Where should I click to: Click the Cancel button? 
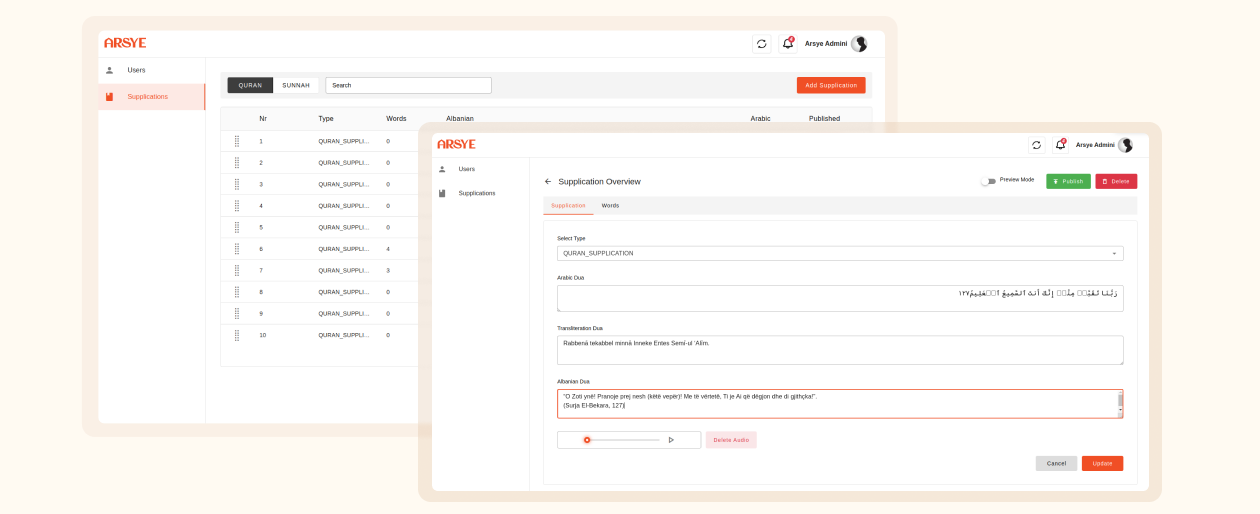(1056, 463)
